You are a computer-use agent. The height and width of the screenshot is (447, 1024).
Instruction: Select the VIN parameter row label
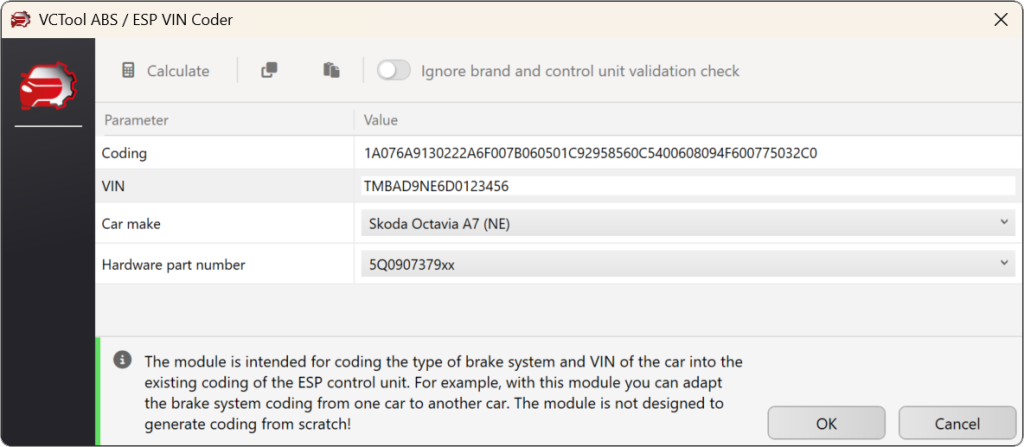pyautogui.click(x=113, y=186)
